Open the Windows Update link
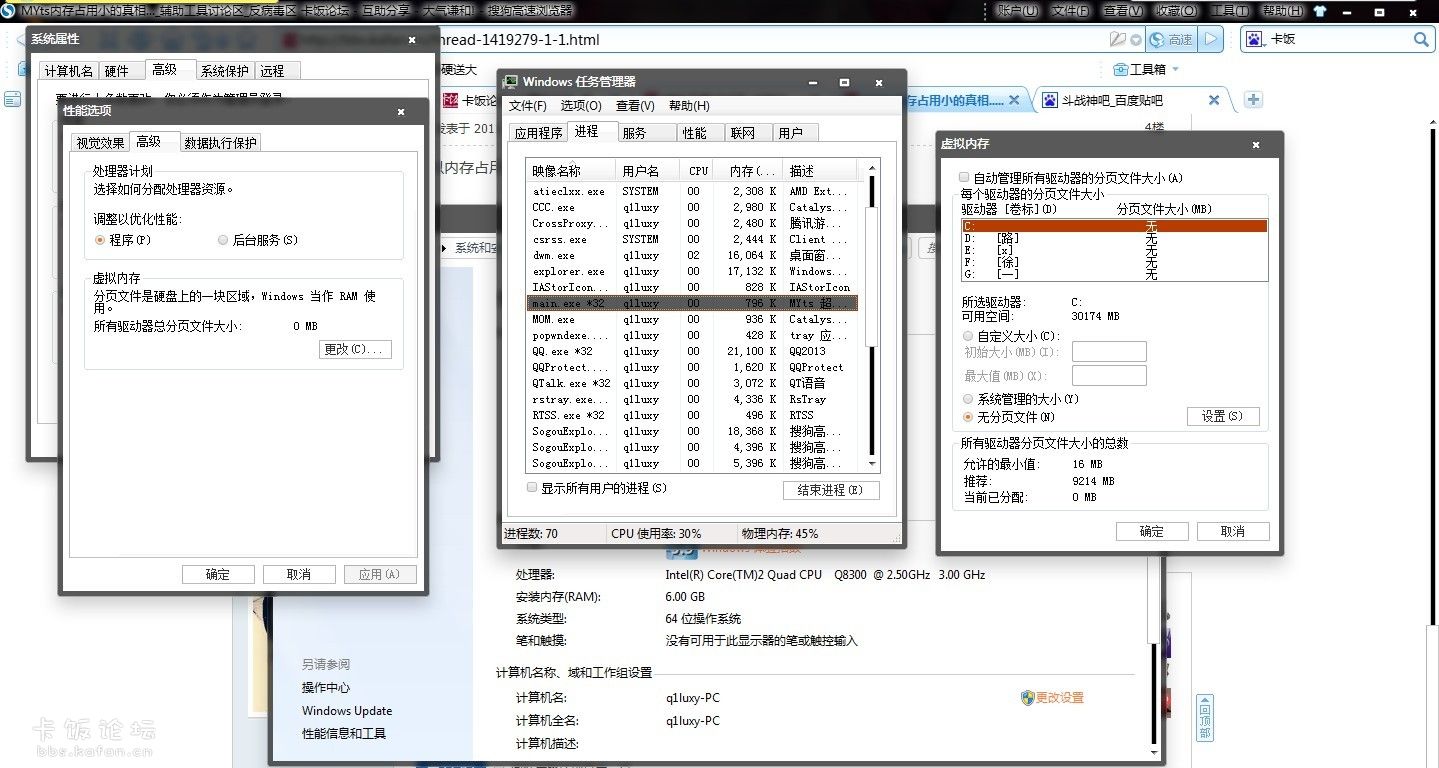The height and width of the screenshot is (768, 1439). (347, 711)
